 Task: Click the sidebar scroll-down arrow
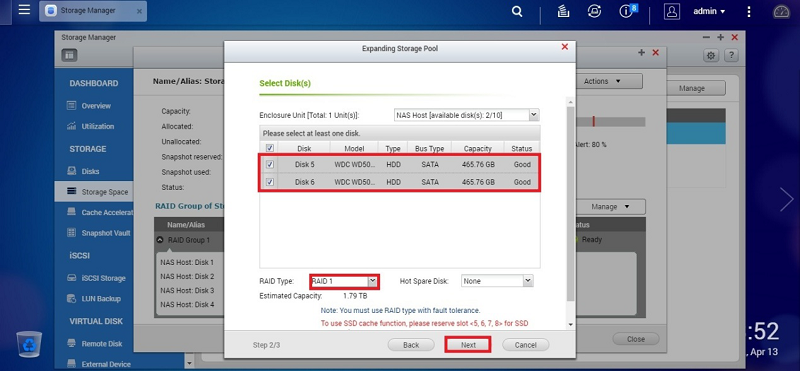(189, 363)
